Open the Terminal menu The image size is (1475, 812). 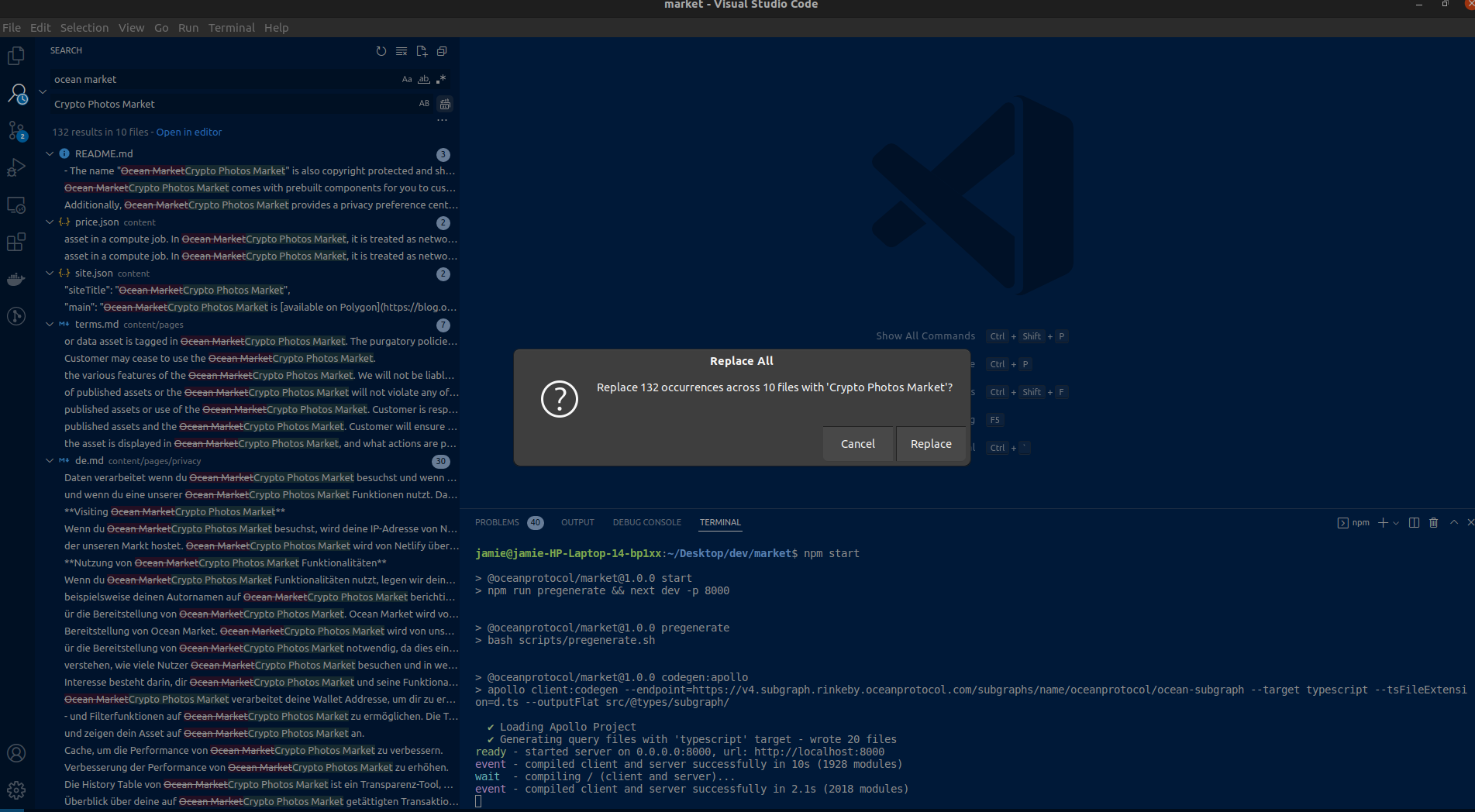point(231,27)
